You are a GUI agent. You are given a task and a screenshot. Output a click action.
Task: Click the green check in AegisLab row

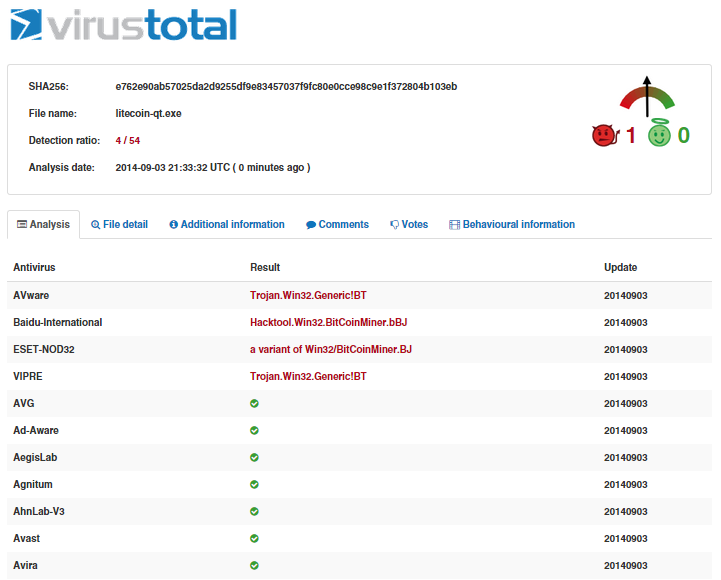pyautogui.click(x=254, y=458)
